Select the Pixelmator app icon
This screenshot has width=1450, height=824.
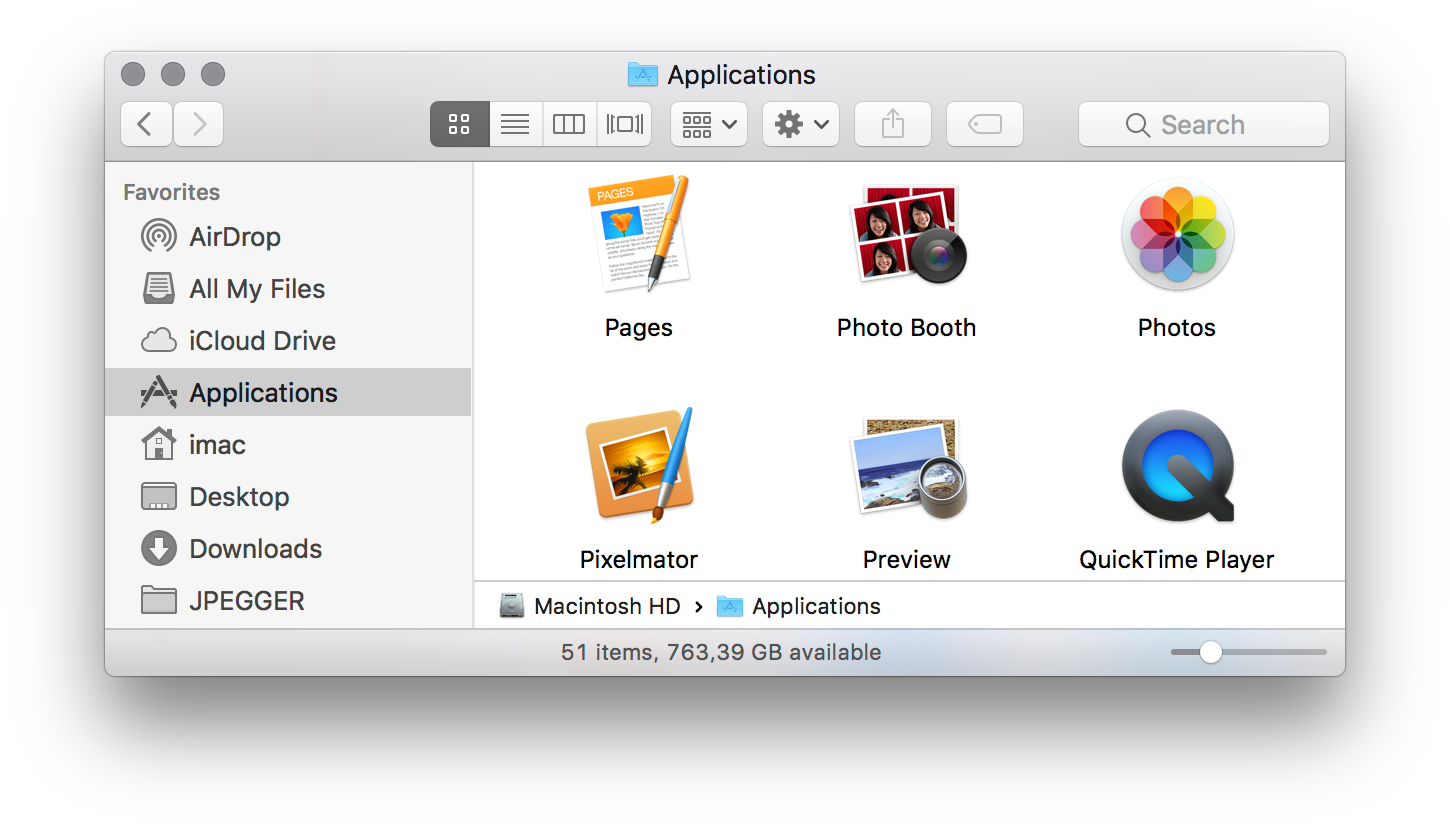638,465
